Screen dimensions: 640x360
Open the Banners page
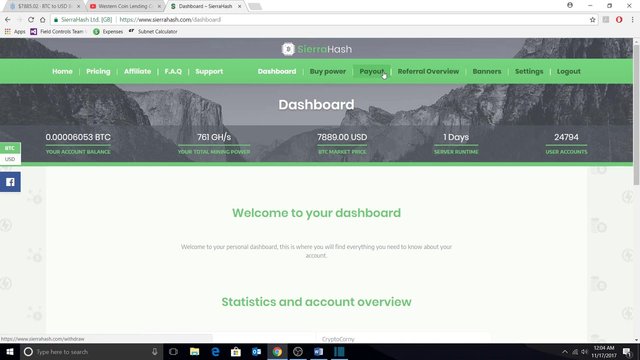tap(487, 71)
